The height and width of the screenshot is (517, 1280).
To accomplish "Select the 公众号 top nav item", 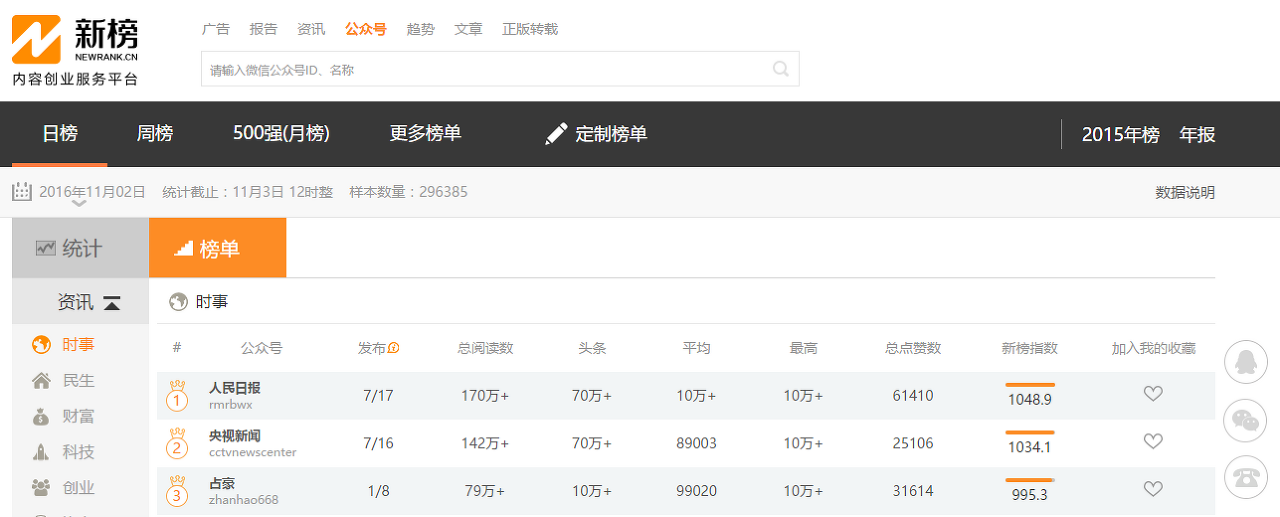I will click(366, 29).
